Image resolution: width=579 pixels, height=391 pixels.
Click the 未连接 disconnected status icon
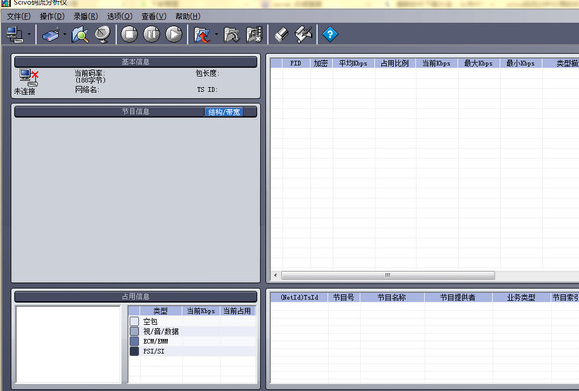pyautogui.click(x=29, y=78)
